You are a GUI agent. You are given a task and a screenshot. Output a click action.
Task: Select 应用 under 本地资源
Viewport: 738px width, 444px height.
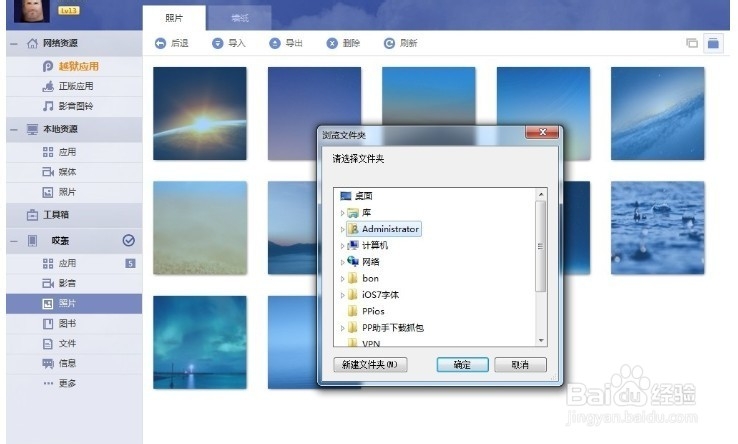[x=74, y=152]
